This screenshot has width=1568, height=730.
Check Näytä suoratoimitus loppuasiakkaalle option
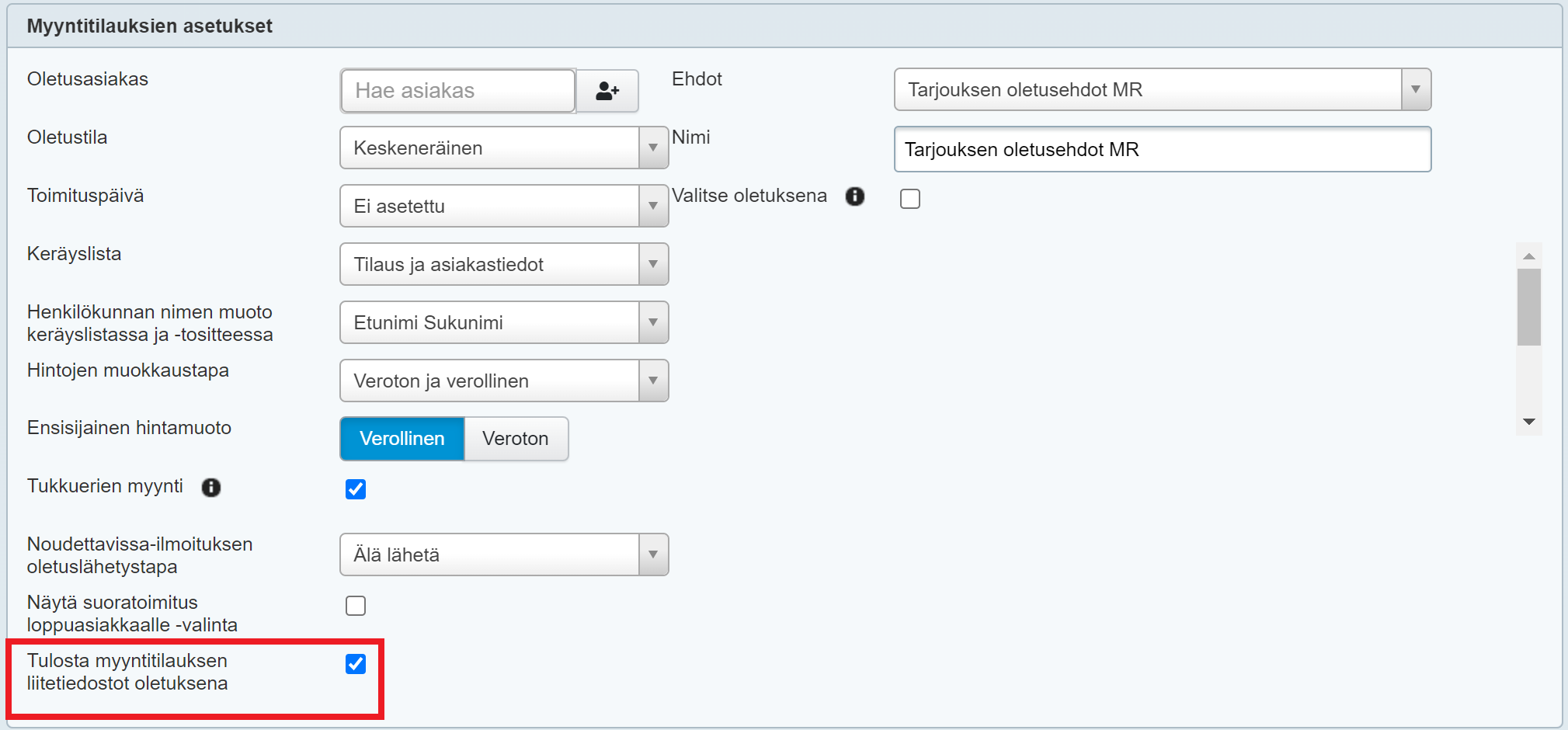[x=356, y=606]
